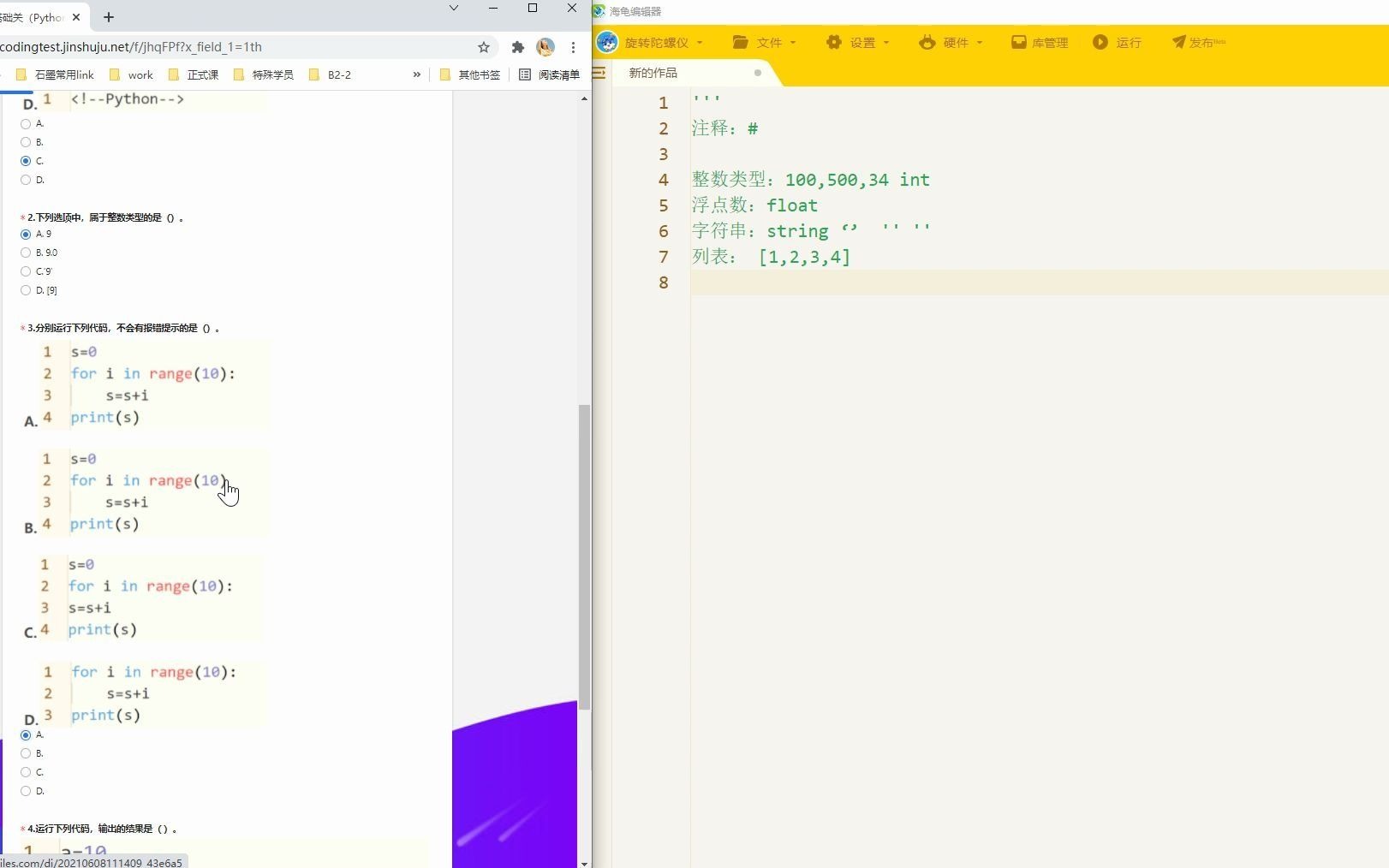Open the 正式课 bookmark folder

pos(200,74)
